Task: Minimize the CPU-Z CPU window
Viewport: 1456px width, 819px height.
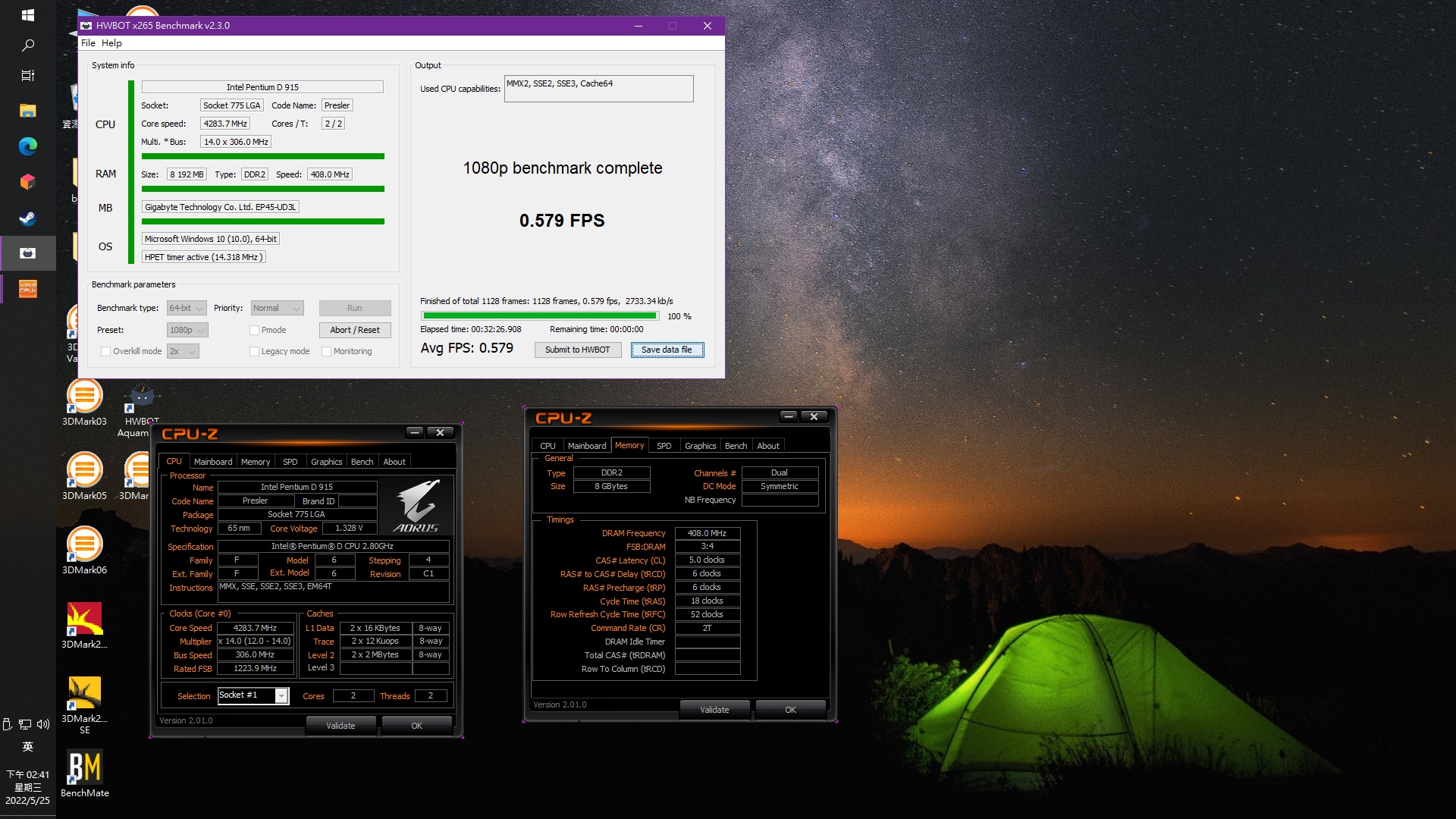Action: point(415,432)
